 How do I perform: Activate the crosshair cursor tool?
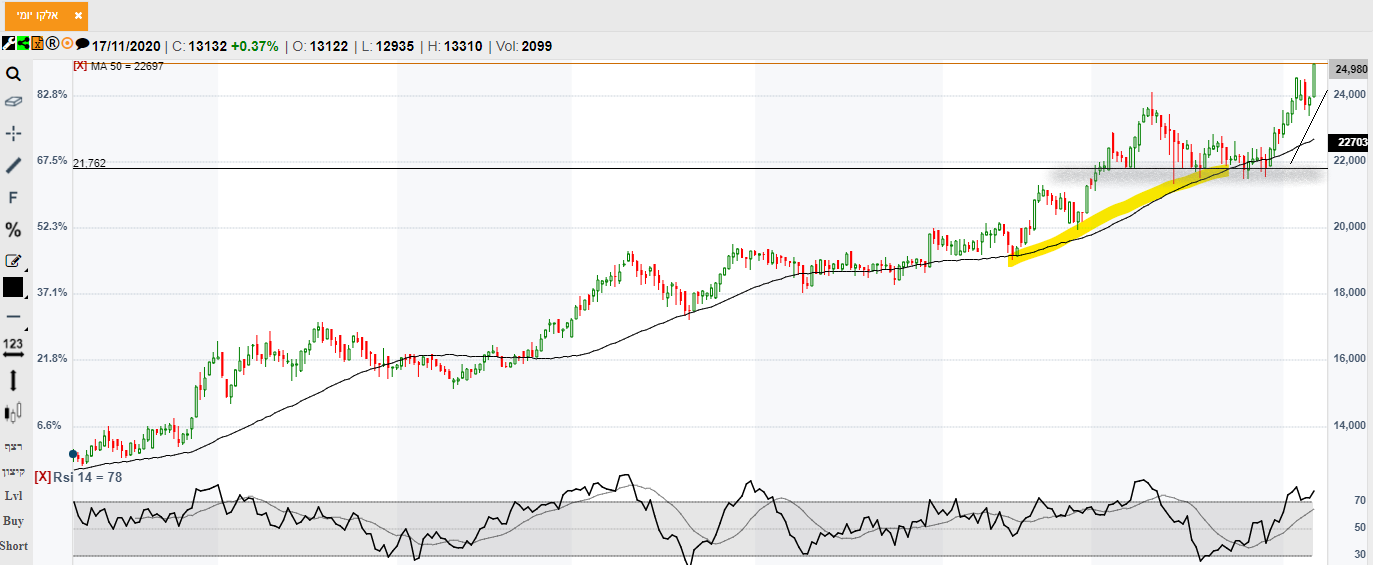click(13, 133)
